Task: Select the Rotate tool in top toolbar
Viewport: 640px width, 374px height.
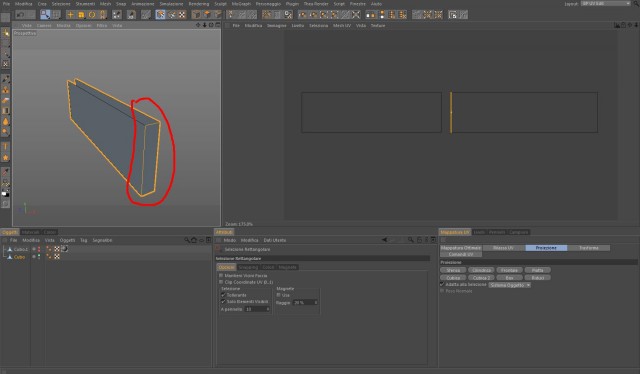Action: pyautogui.click(x=92, y=15)
